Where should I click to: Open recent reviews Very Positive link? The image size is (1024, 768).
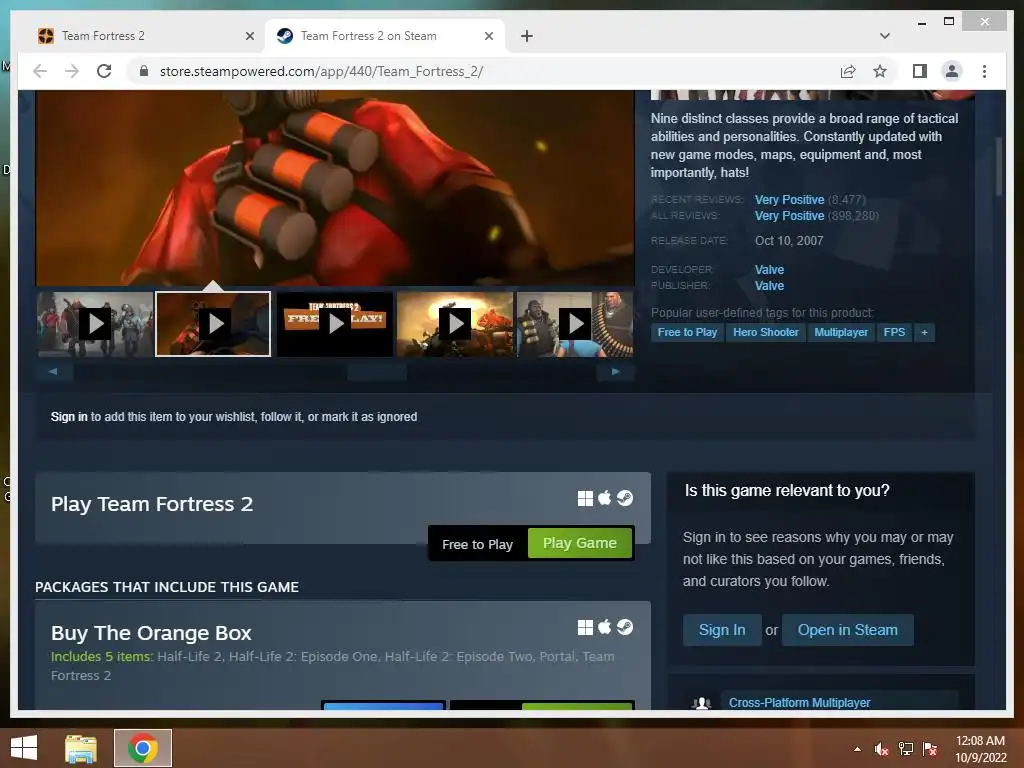(789, 200)
